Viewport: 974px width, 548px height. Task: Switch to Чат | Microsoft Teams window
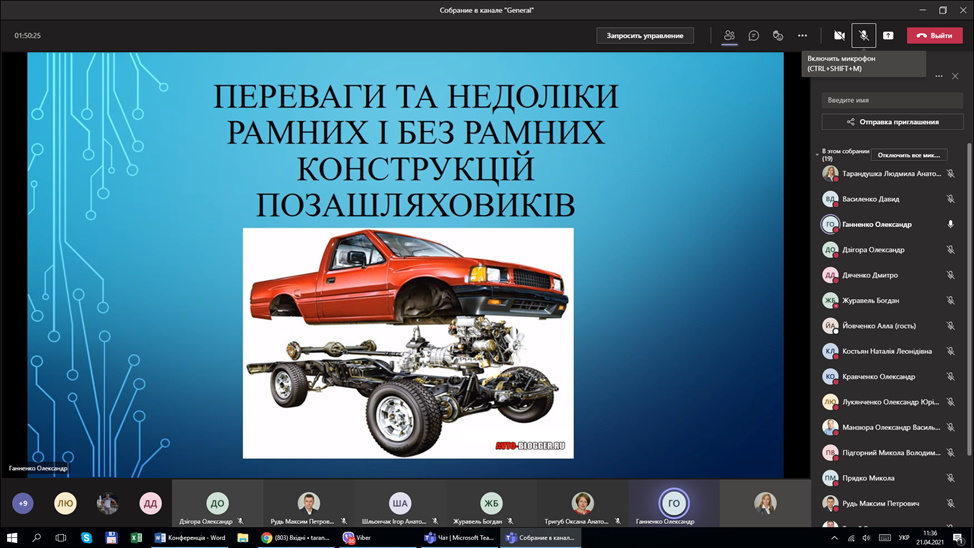(459, 538)
